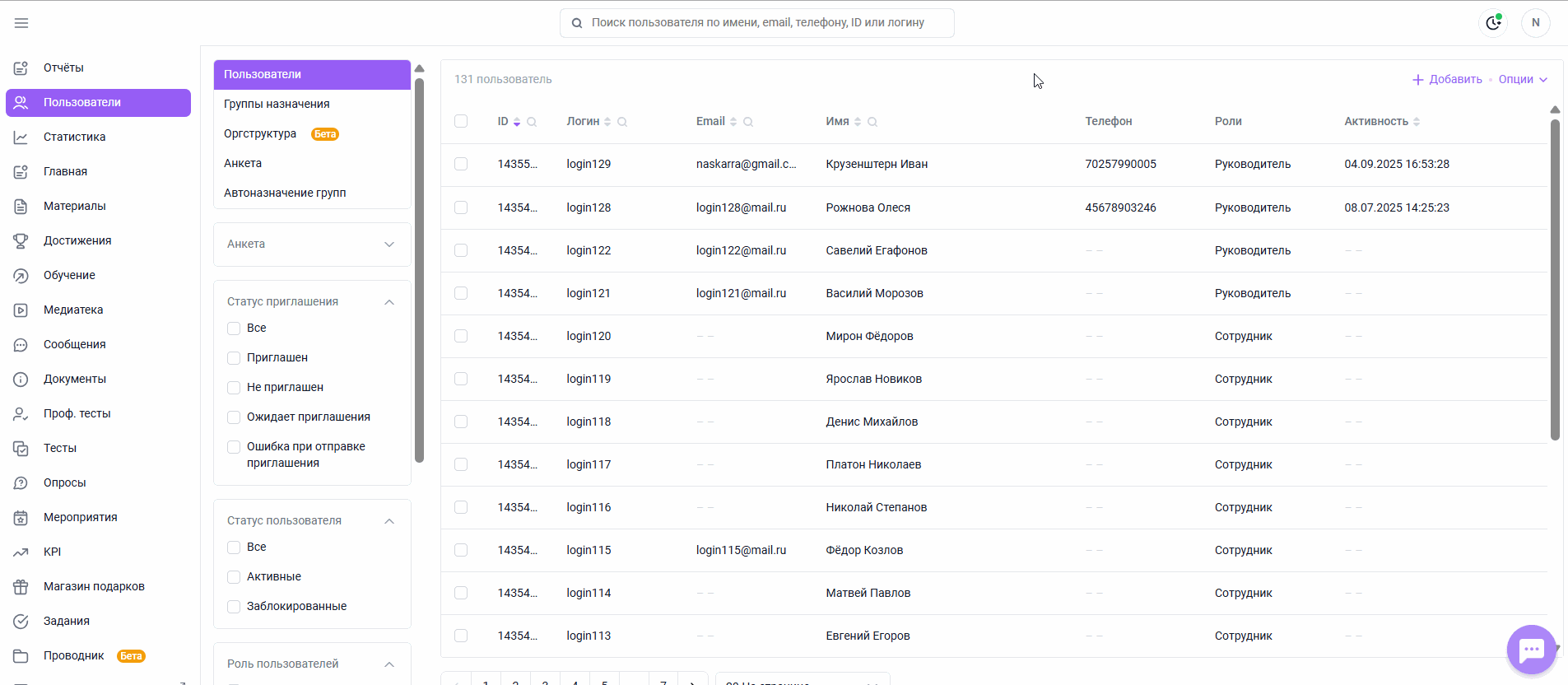Collapse the Статус приглашения section
1568x685 pixels.
pos(389,302)
